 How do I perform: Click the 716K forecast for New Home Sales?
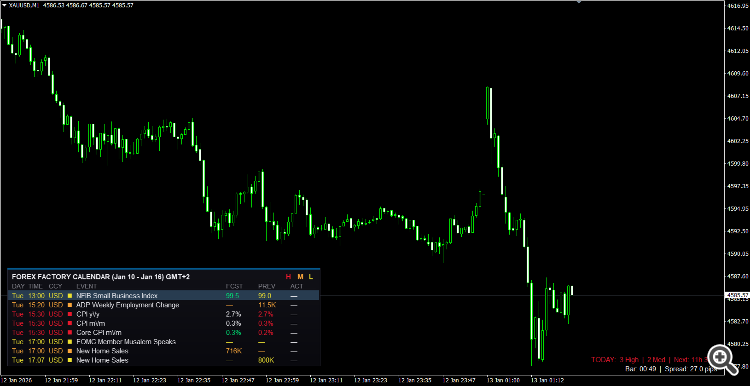point(234,351)
